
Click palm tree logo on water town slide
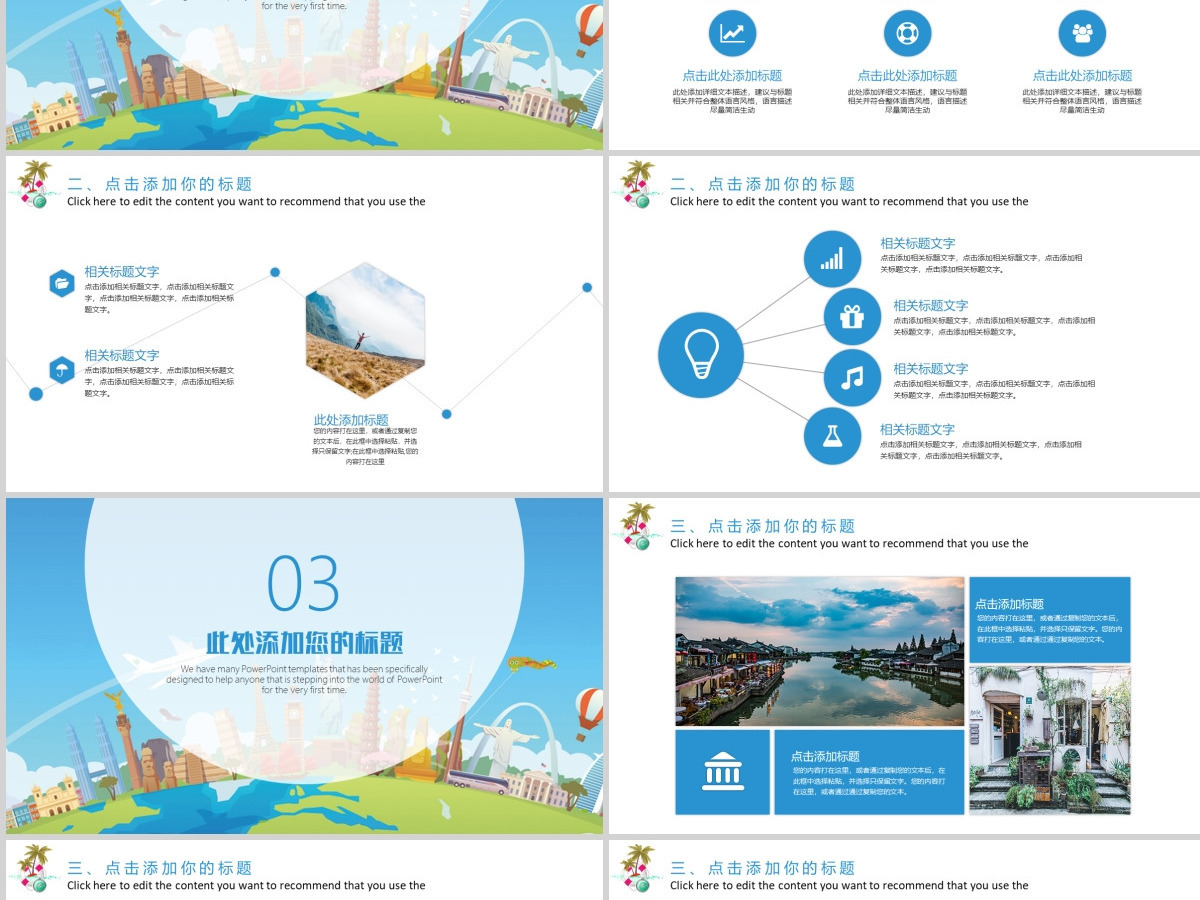[639, 527]
